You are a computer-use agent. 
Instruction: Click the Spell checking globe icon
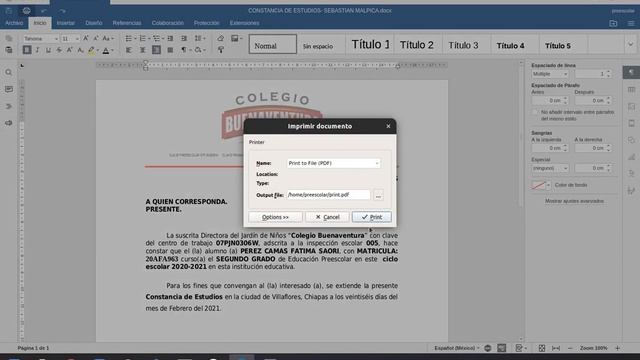pos(487,348)
